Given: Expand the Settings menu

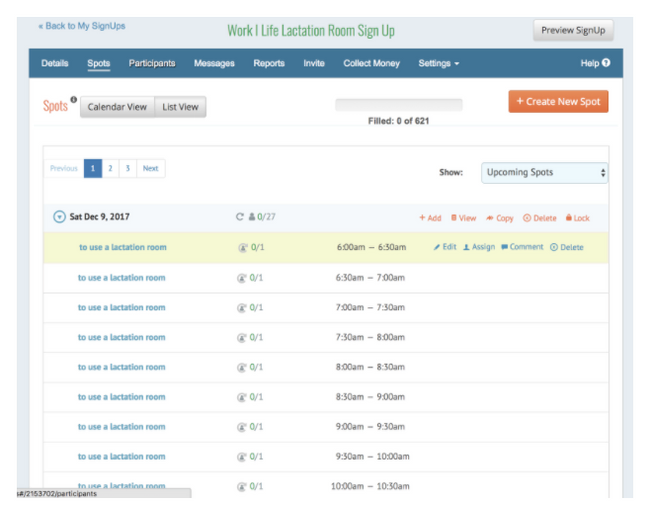Looking at the screenshot, I should tap(439, 63).
